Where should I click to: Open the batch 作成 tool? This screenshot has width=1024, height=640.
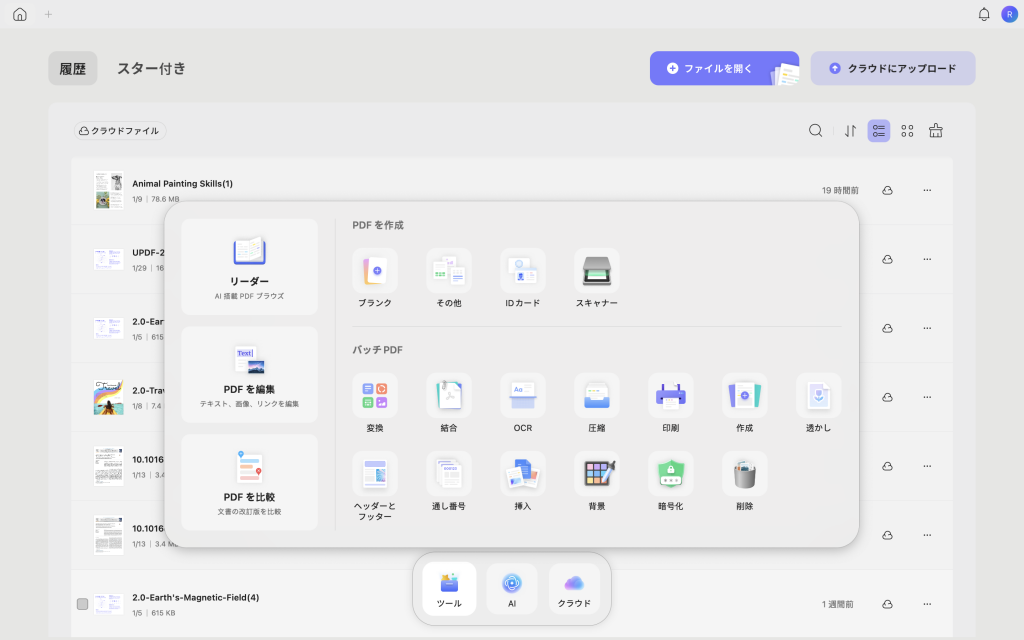point(744,403)
